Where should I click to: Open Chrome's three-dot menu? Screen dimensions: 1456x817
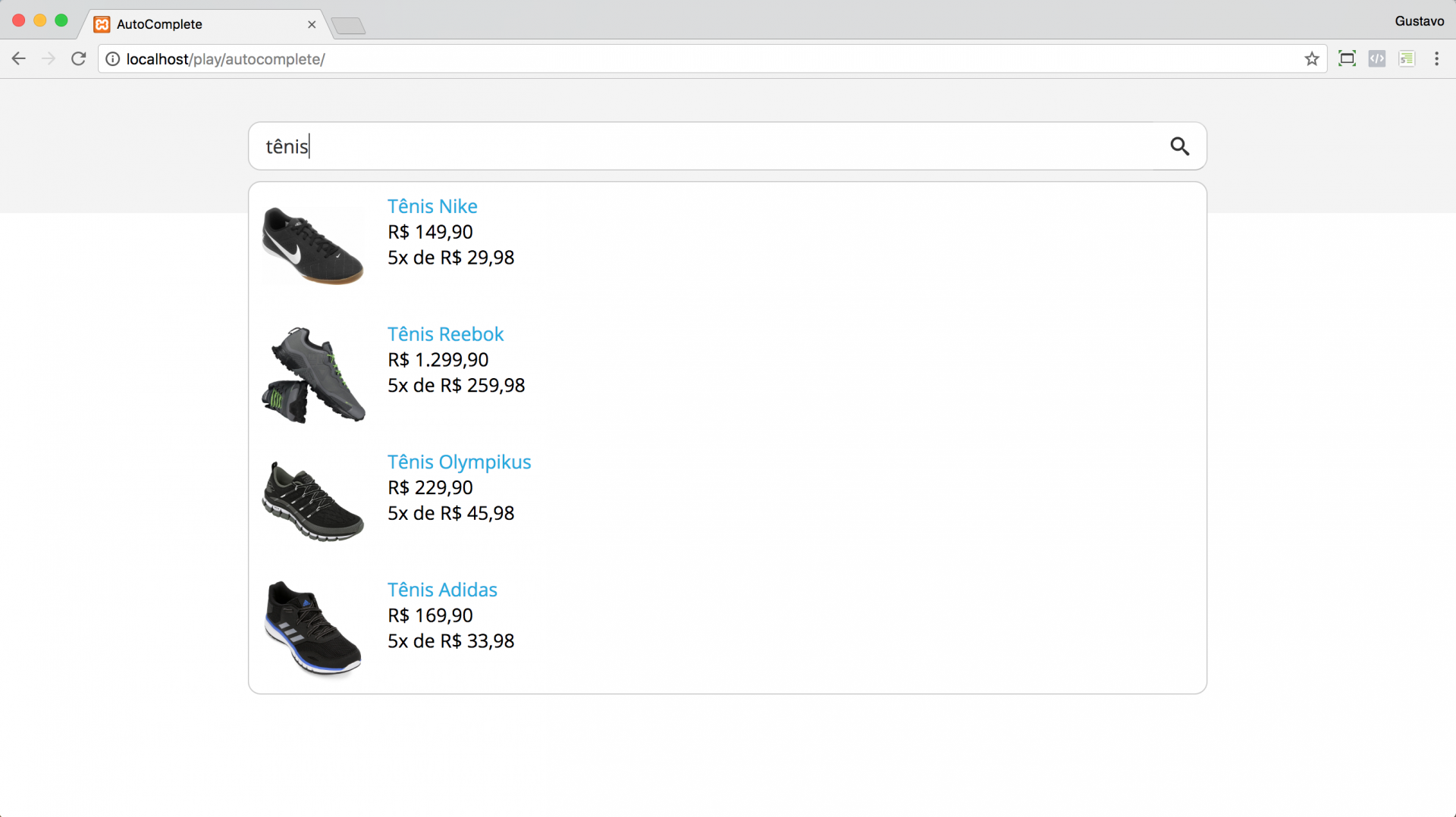[x=1436, y=59]
